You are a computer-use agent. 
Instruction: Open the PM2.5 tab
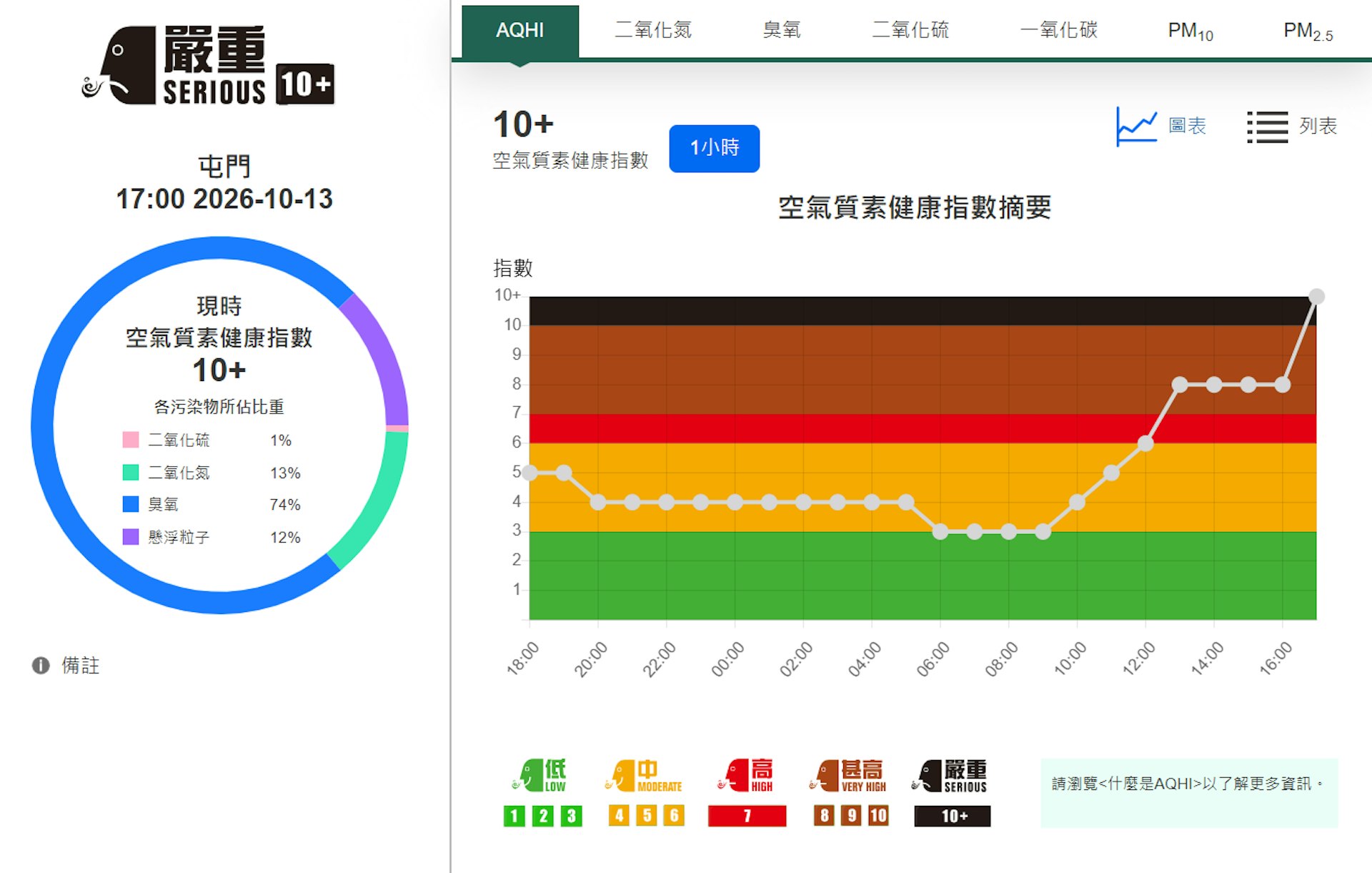(x=1308, y=31)
